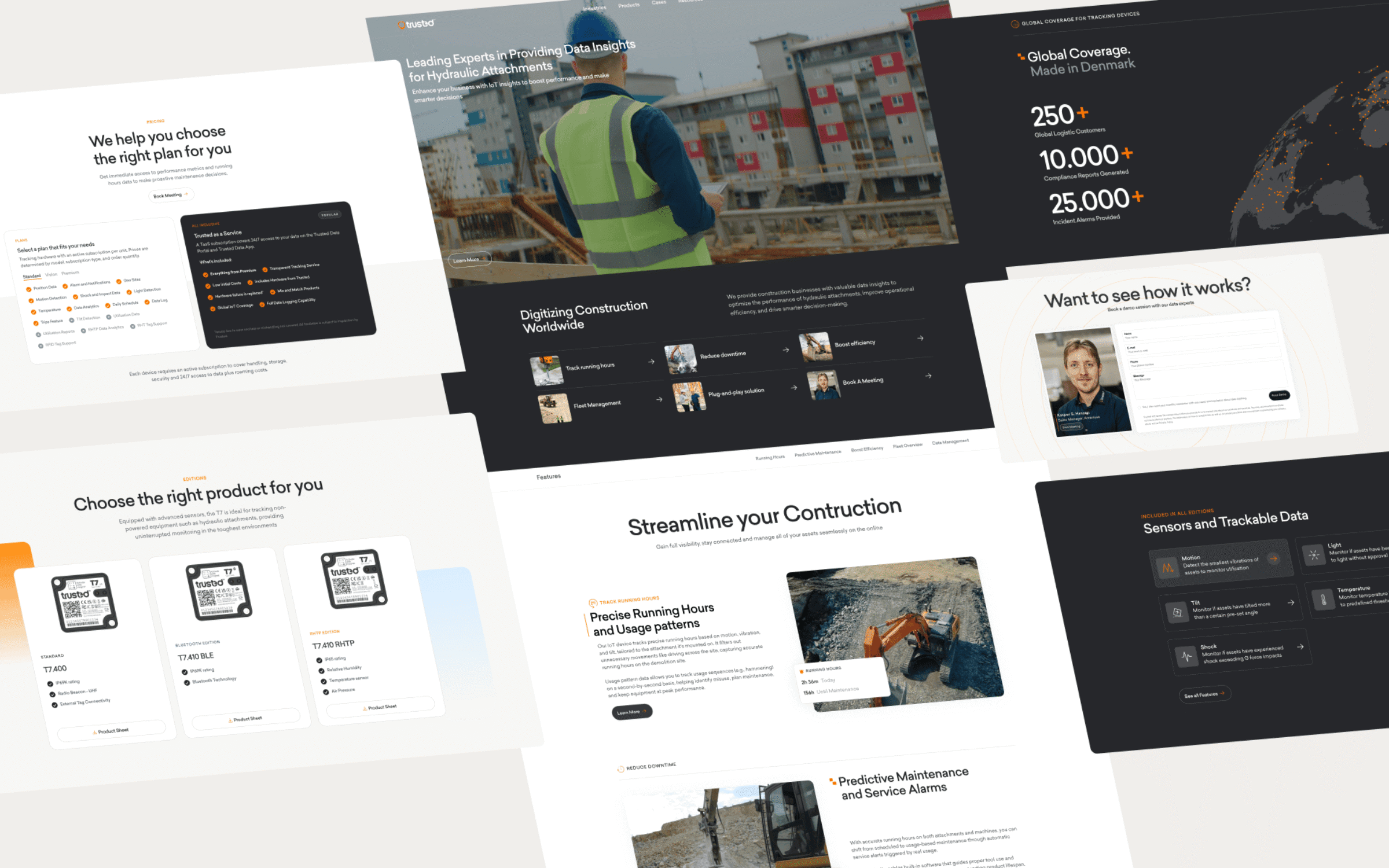This screenshot has width=1389, height=868.
Task: Open Product Sheet for T7.400
Action: tap(111, 731)
